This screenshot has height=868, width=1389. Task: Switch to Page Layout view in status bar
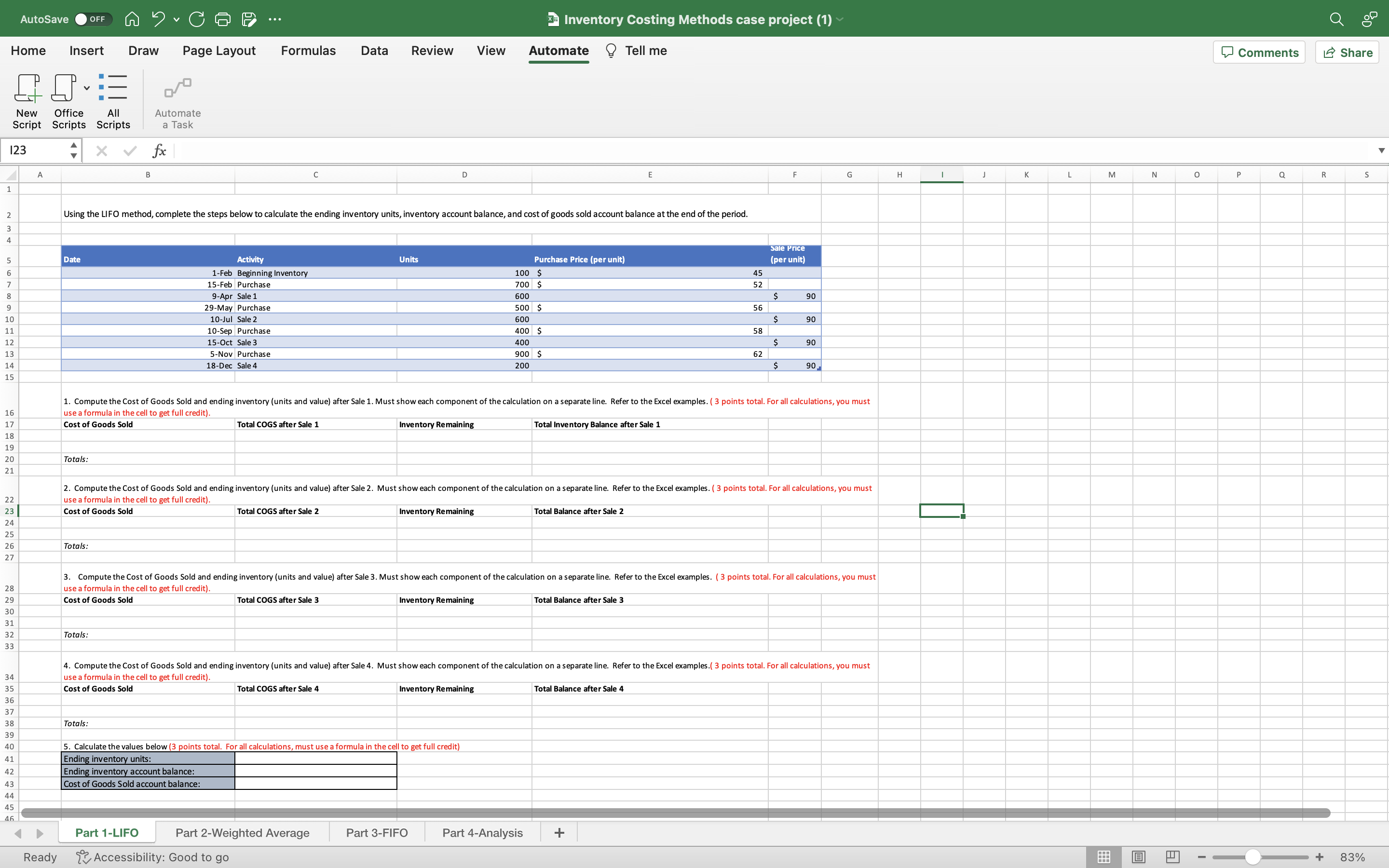point(1139,857)
